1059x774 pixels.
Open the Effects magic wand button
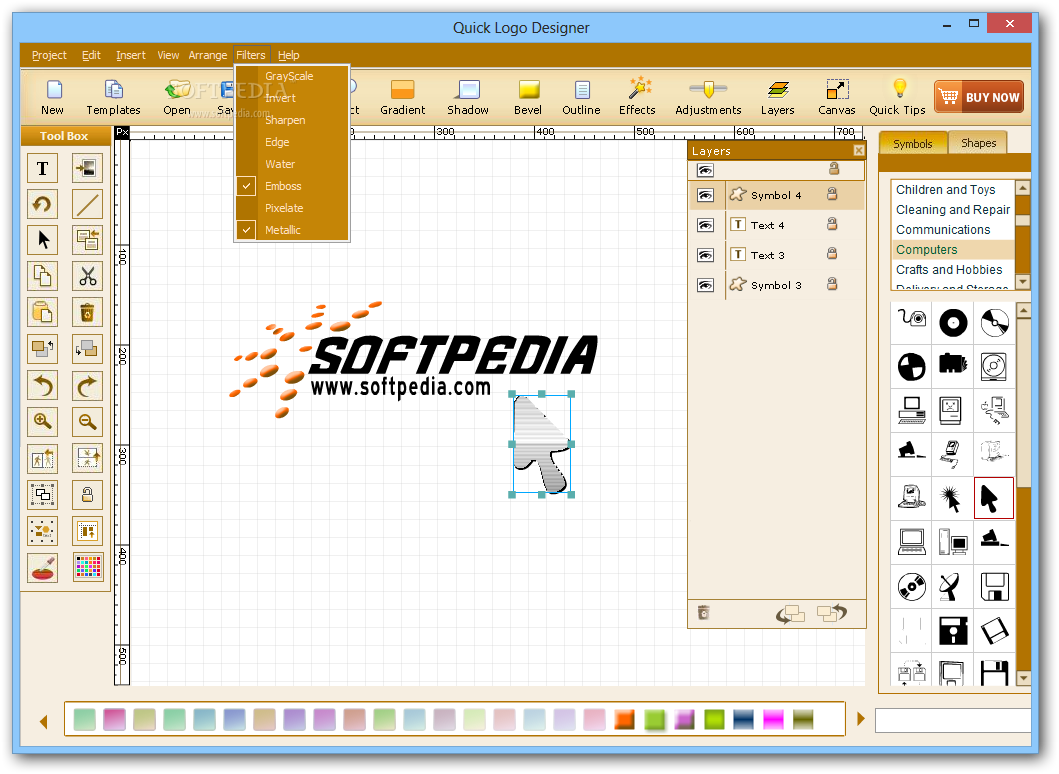pyautogui.click(x=638, y=97)
